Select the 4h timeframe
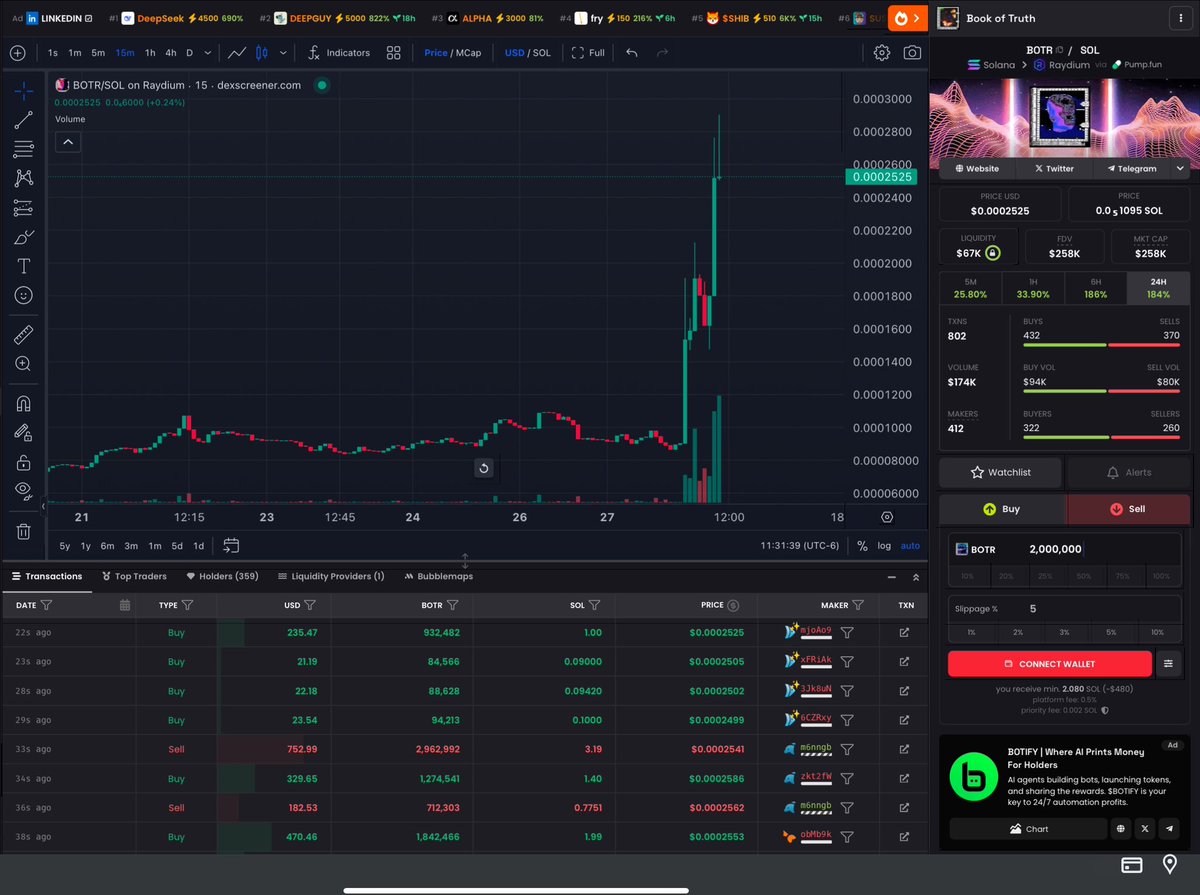Image resolution: width=1200 pixels, height=895 pixels. (171, 53)
